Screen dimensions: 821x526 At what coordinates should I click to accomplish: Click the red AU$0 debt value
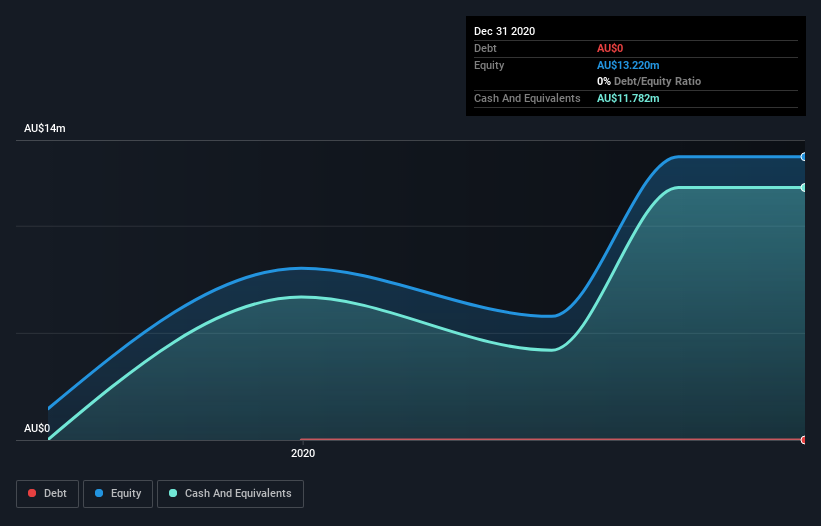610,48
